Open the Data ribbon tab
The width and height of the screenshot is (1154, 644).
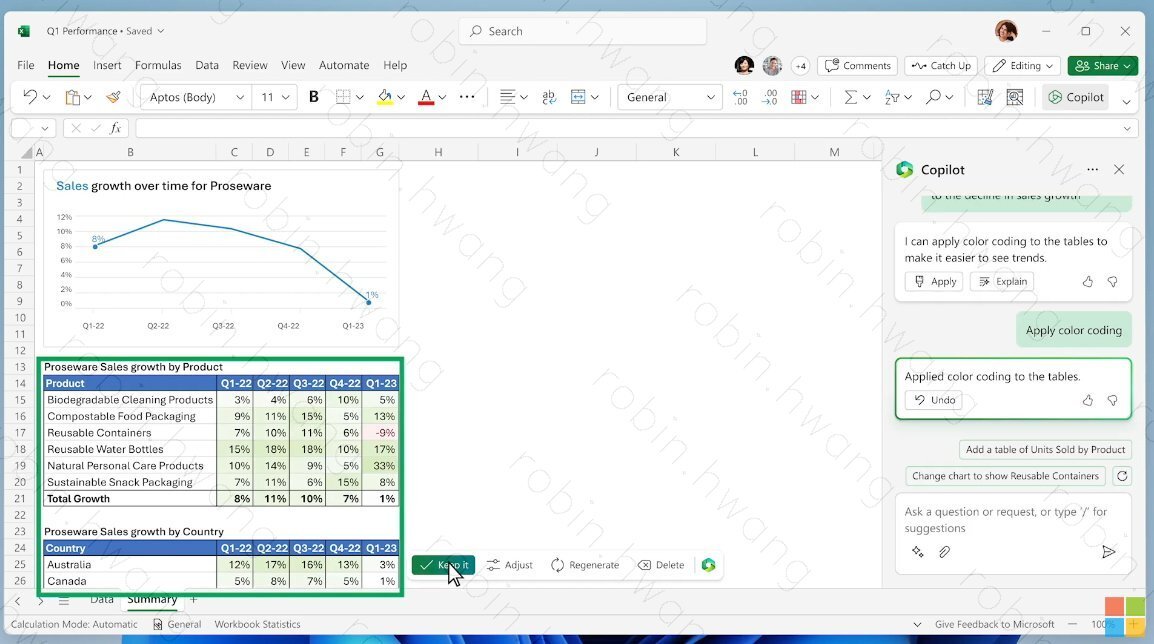(207, 65)
